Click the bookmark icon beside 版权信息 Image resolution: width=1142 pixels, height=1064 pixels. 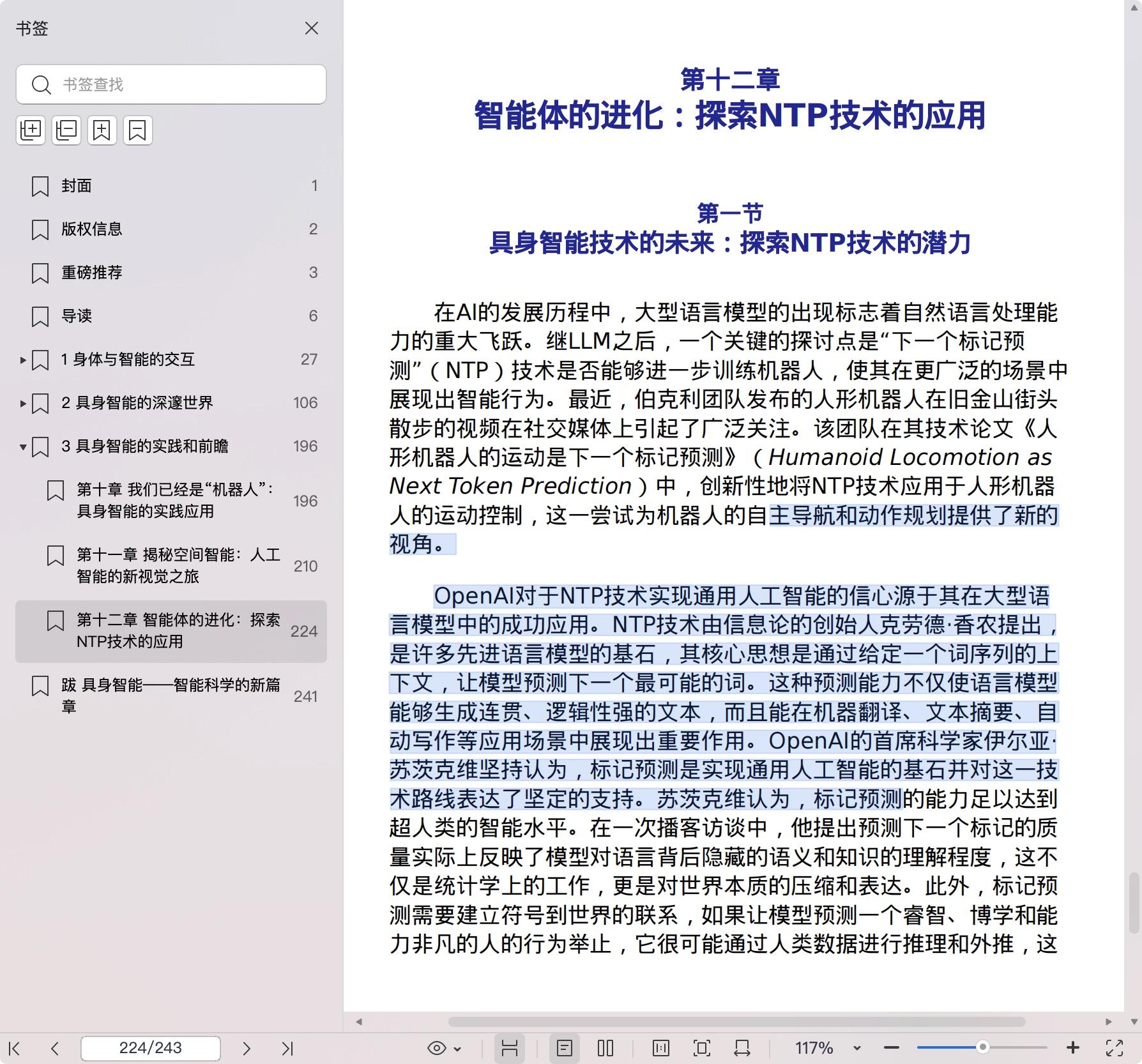pos(40,230)
